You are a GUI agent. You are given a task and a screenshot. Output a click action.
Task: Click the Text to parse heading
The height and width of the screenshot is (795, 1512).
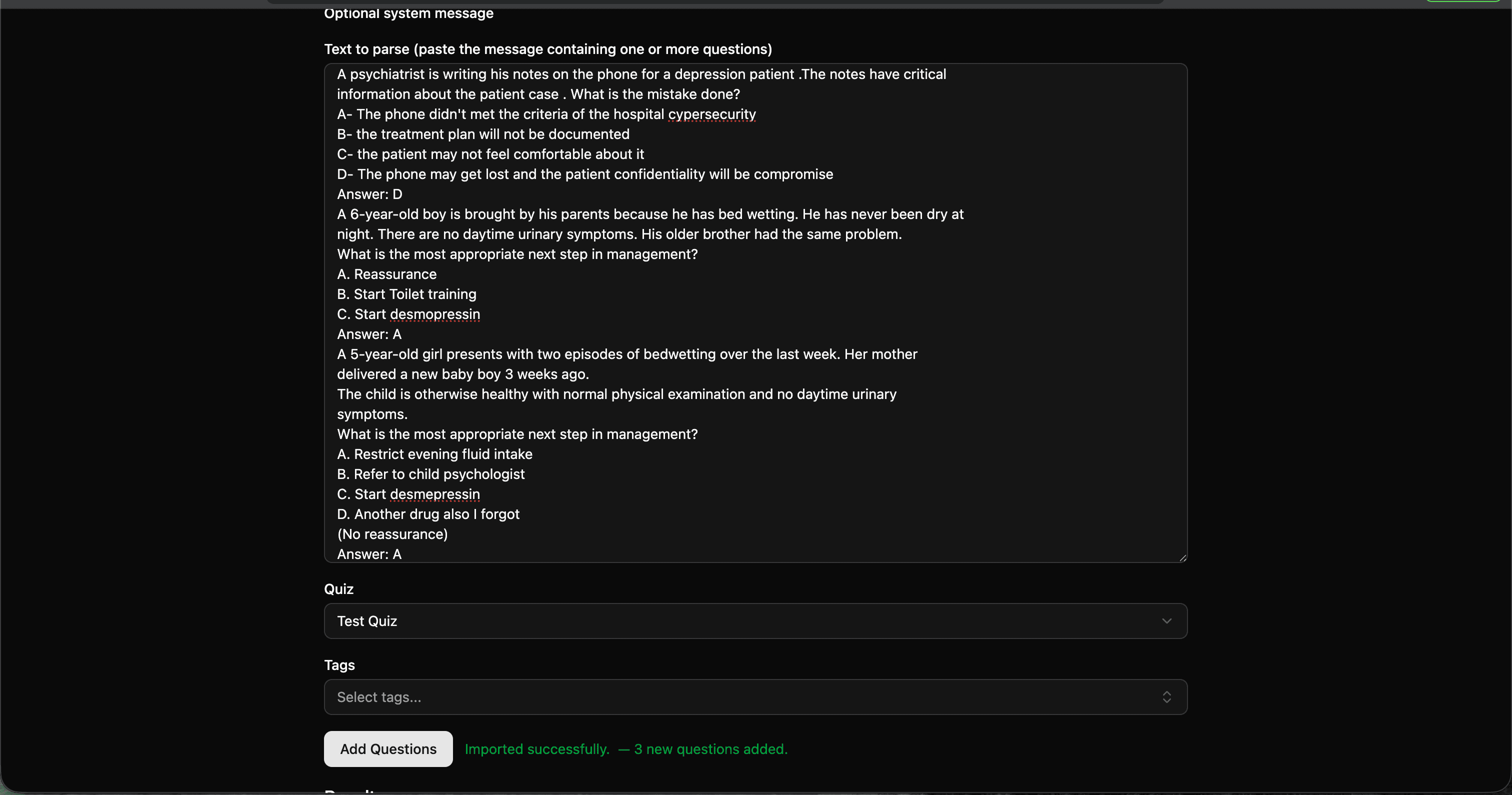(x=547, y=48)
